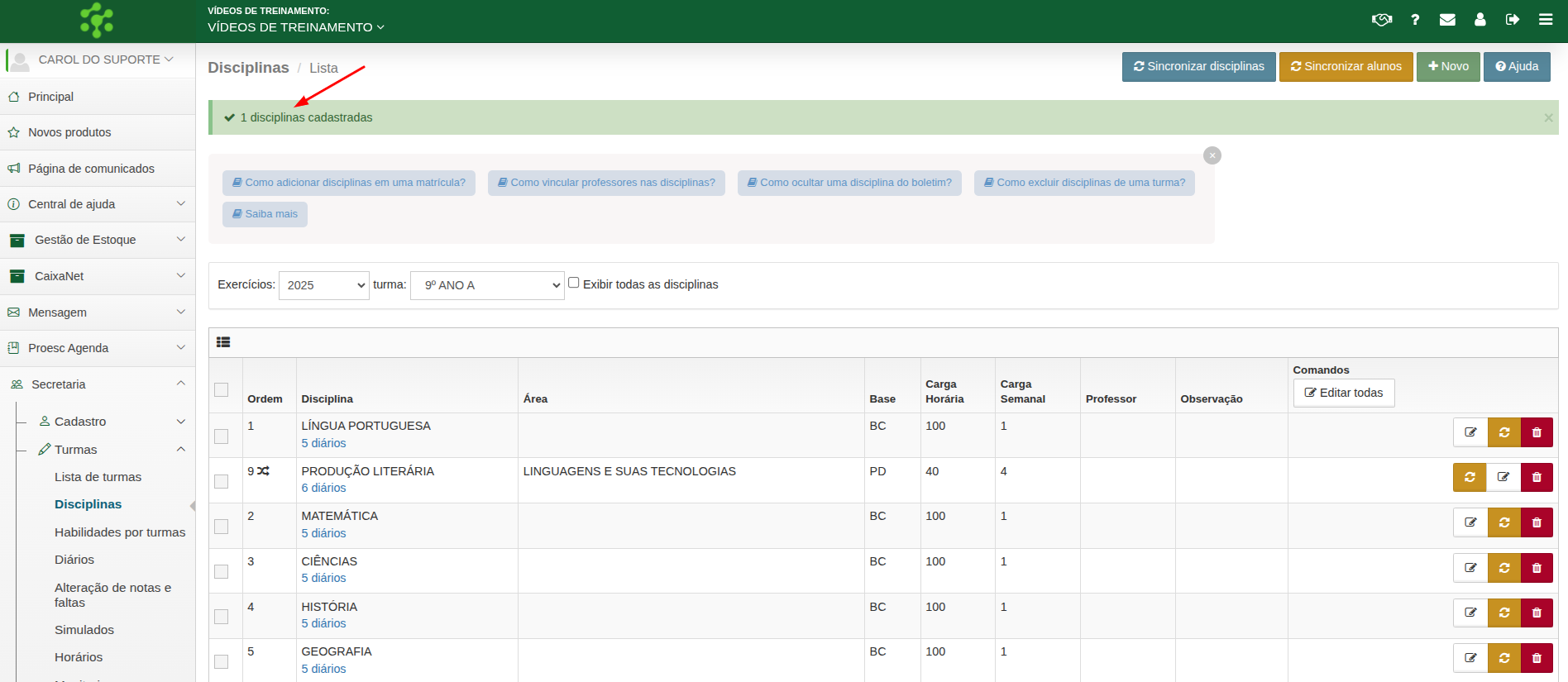Open the turma 9º ANO A dropdown
The image size is (1568, 682).
pos(487,285)
